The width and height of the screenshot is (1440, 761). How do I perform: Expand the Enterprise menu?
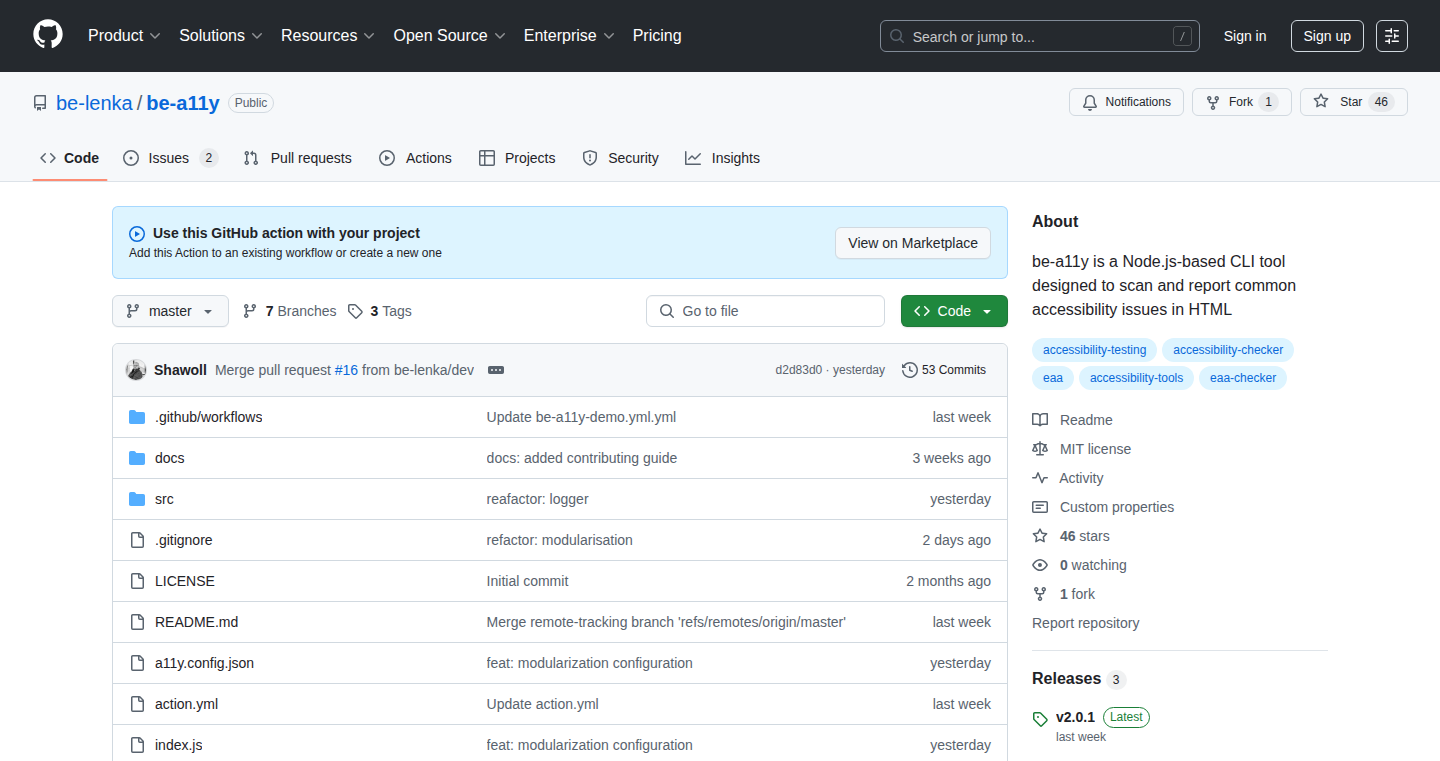click(x=570, y=36)
